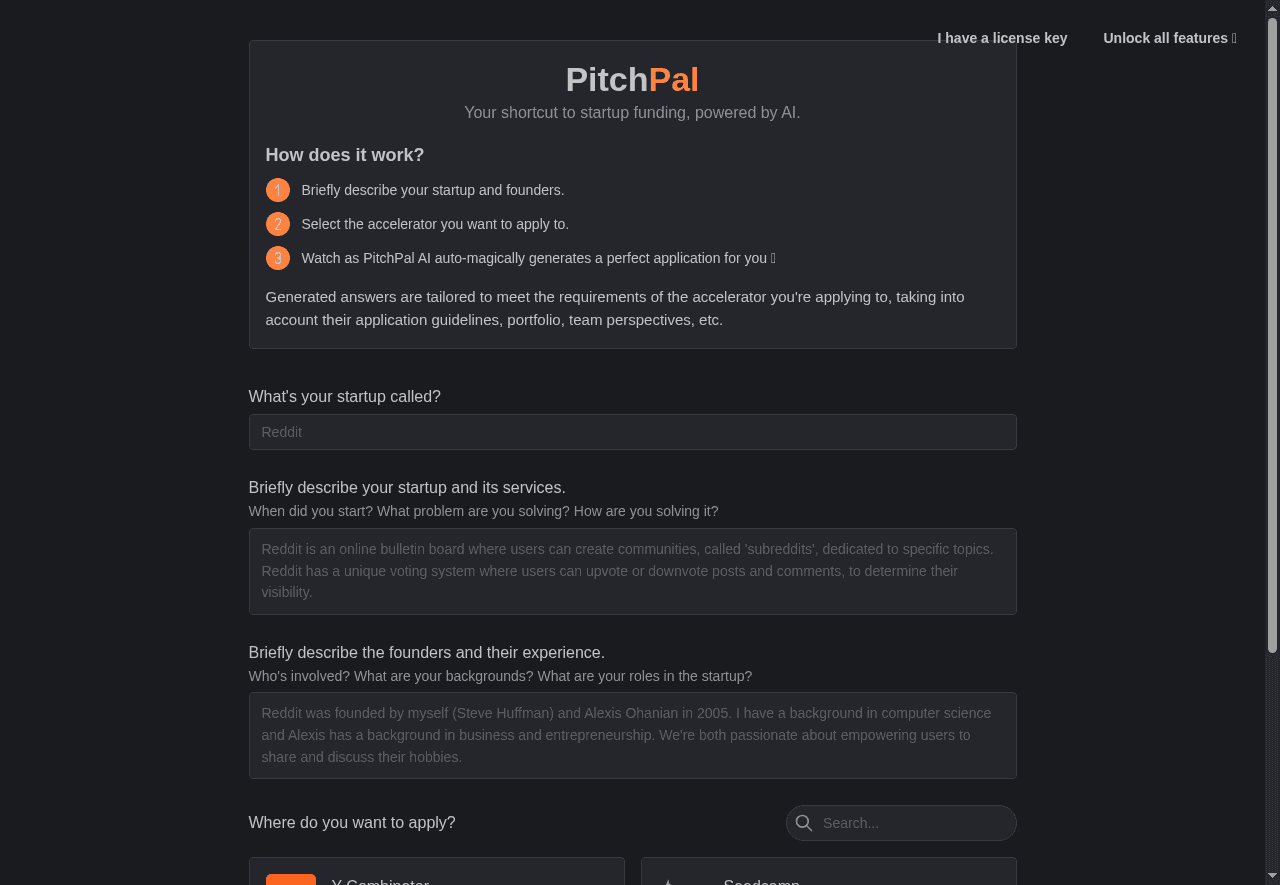This screenshot has width=1280, height=885.
Task: Click the PitchPal logo heading
Action: (x=631, y=79)
